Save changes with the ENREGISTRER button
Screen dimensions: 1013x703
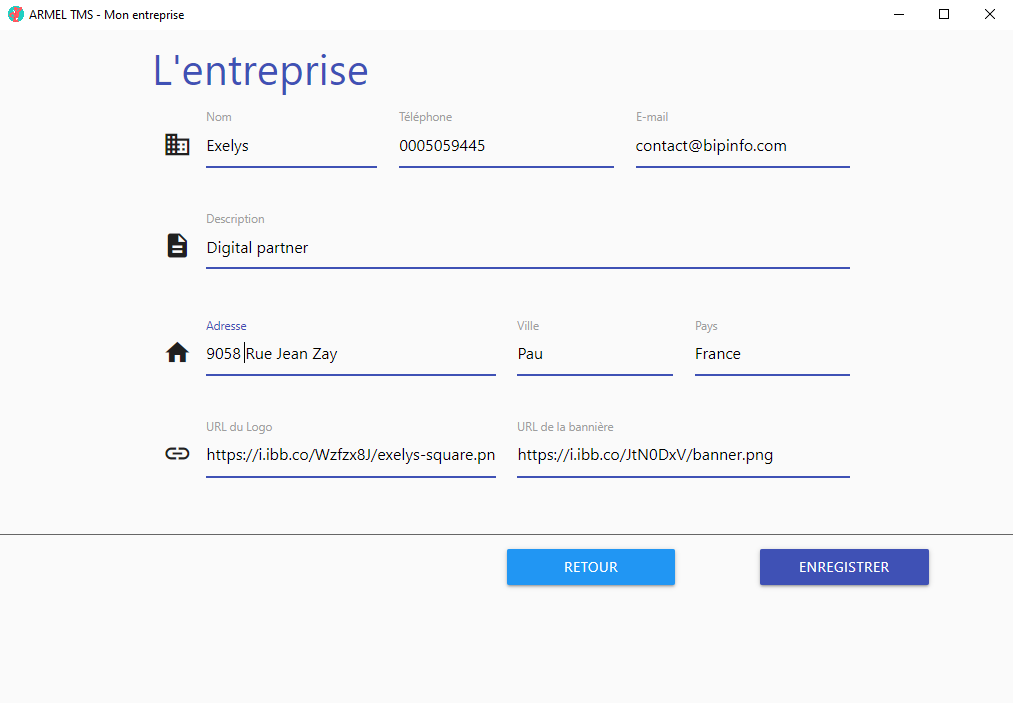coord(844,567)
